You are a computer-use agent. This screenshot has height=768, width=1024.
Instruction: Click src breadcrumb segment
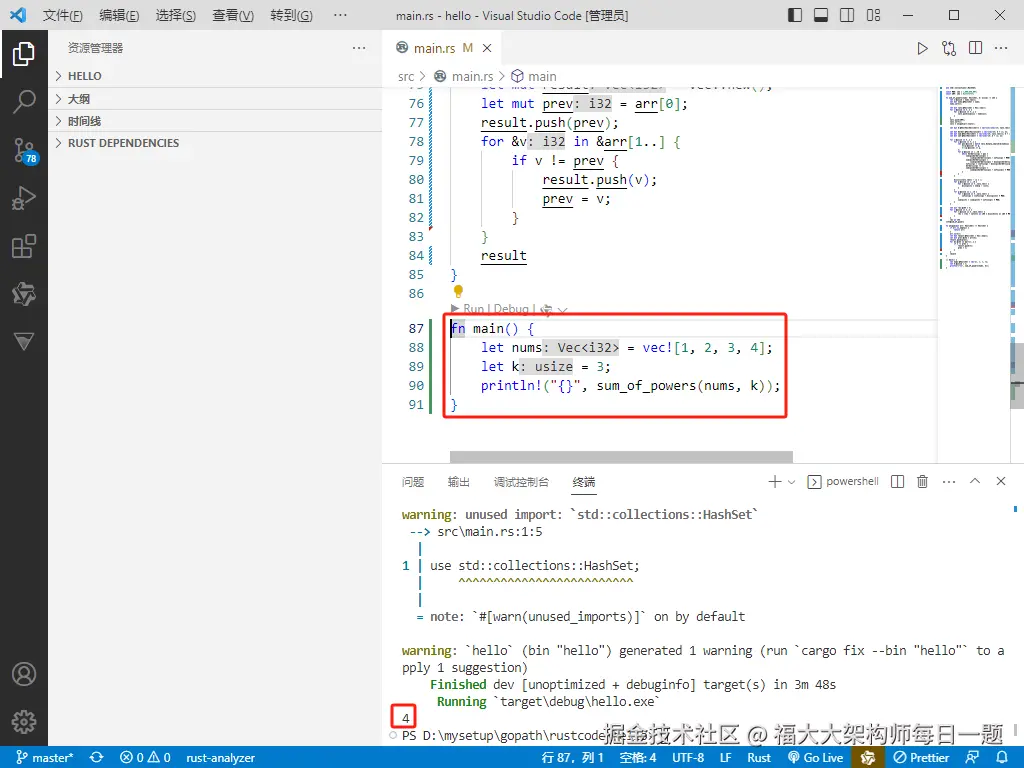tap(406, 76)
